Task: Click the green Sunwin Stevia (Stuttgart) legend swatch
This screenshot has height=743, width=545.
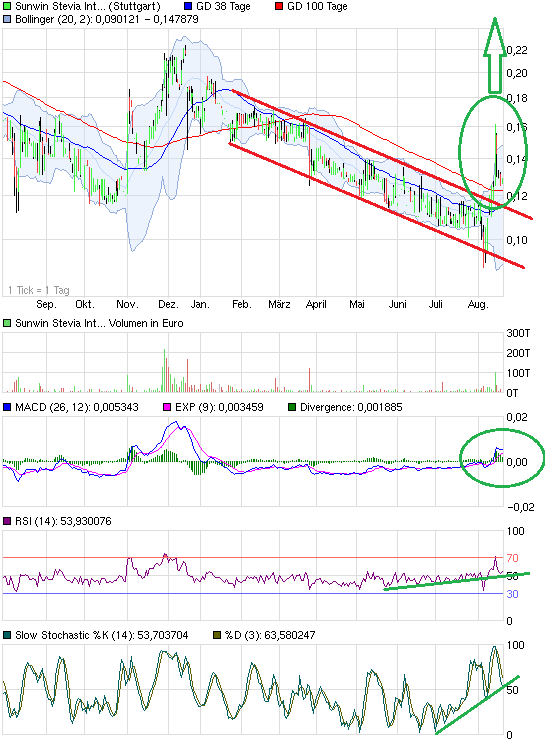Action: click(7, 6)
